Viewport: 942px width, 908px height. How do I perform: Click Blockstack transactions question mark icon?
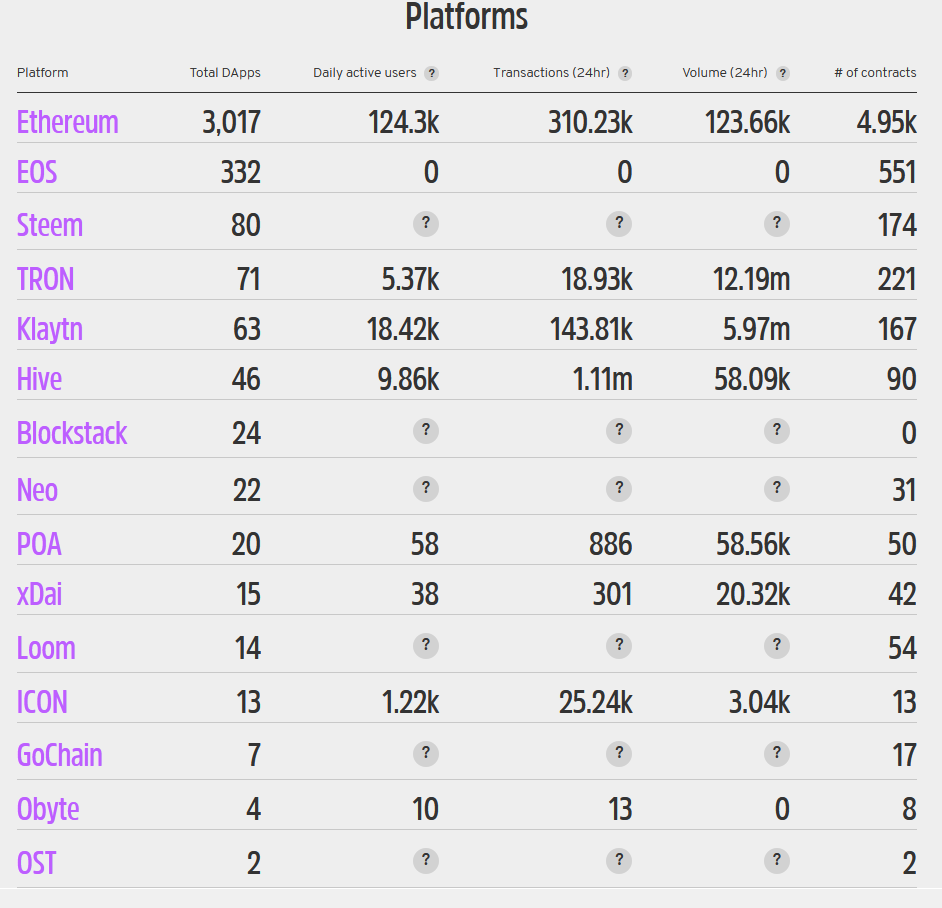coord(619,430)
